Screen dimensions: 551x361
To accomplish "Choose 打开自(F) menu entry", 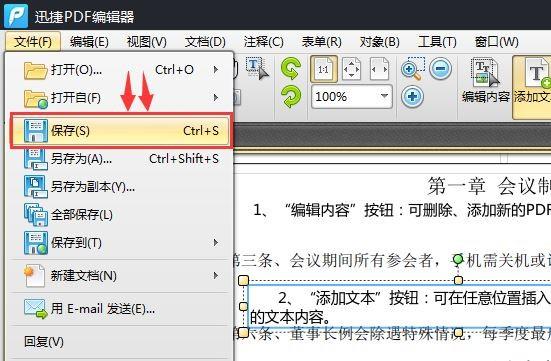I will (120, 97).
